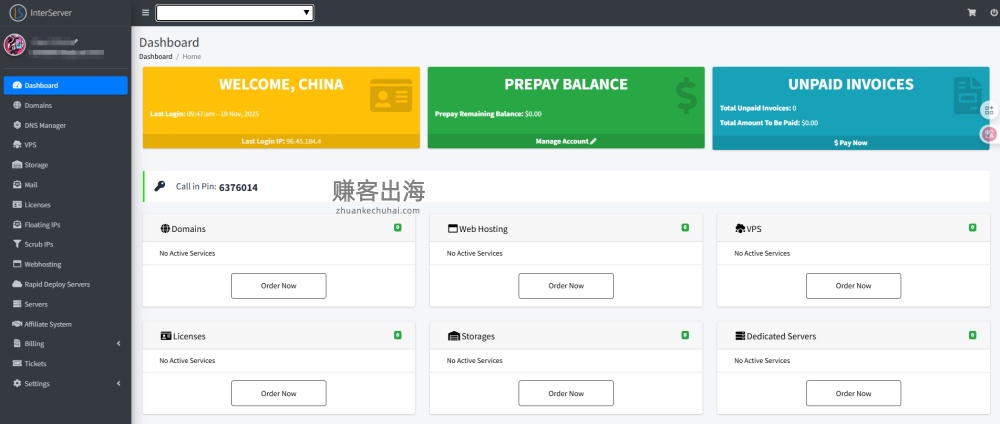1000x424 pixels.
Task: Go to Affiliate System in sidebar
Action: click(47, 324)
